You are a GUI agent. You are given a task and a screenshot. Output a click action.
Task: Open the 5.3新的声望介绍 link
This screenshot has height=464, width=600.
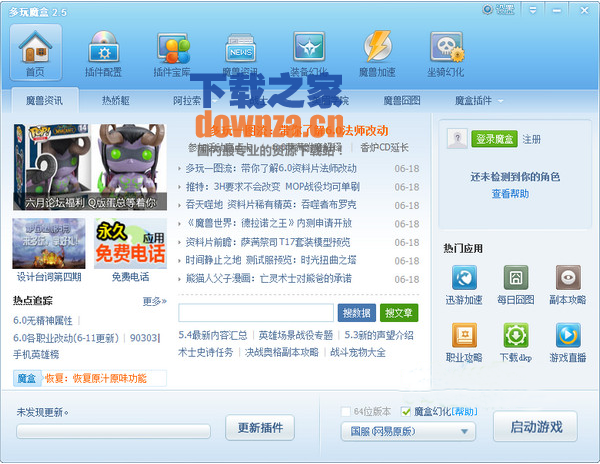pos(379,335)
